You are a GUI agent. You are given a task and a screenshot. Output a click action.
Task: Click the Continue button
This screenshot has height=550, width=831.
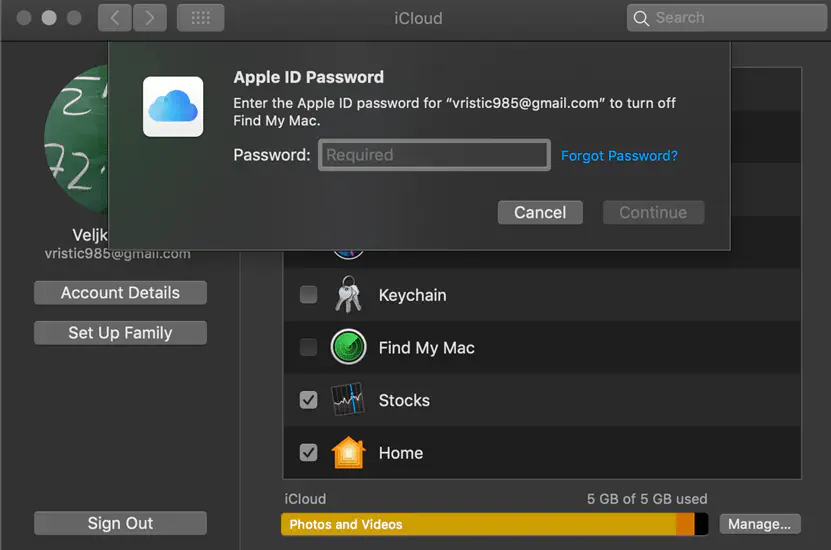653,212
